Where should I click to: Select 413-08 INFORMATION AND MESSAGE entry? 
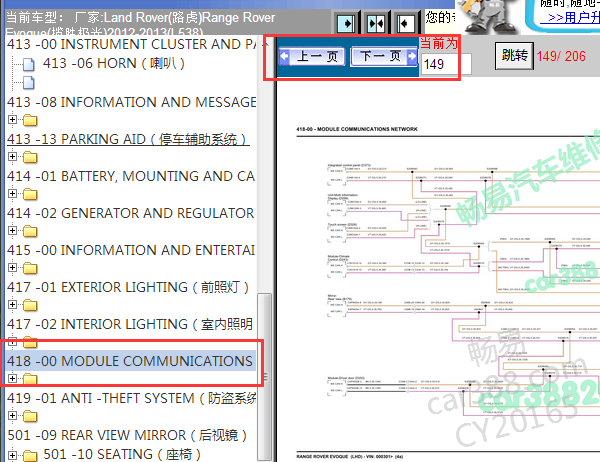coord(132,102)
